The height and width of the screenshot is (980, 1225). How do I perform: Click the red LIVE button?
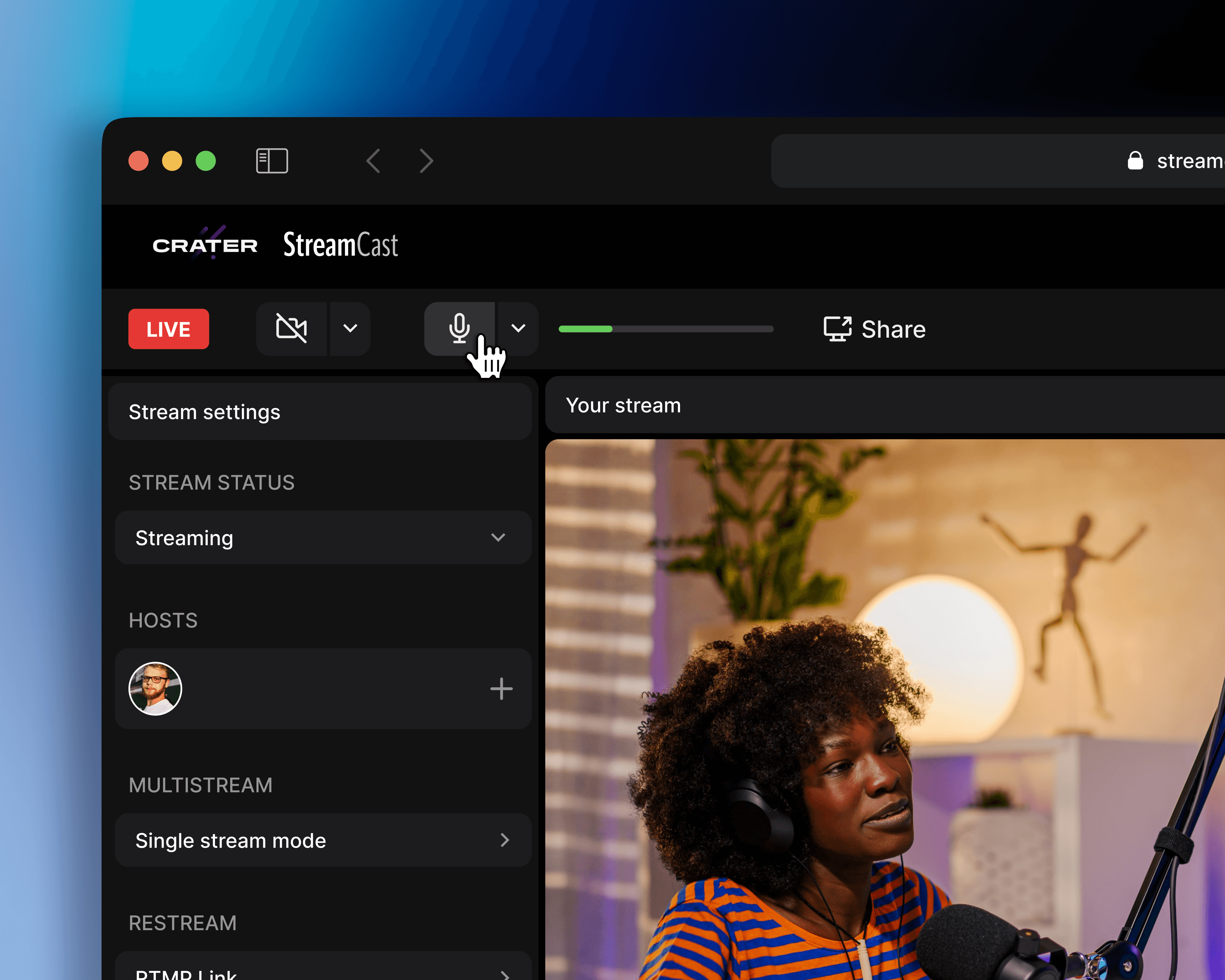(169, 329)
